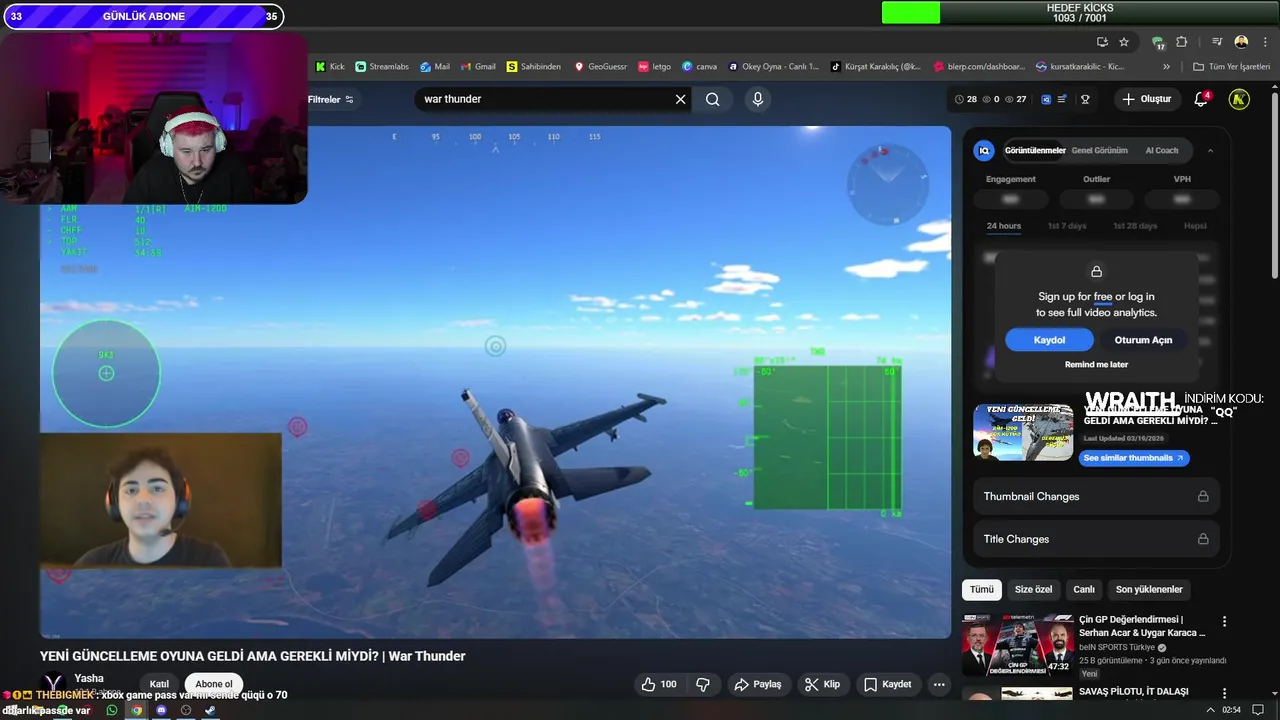This screenshot has height=720, width=1280.
Task: Switch to the Görüntülenmeler tab
Action: pos(1035,150)
